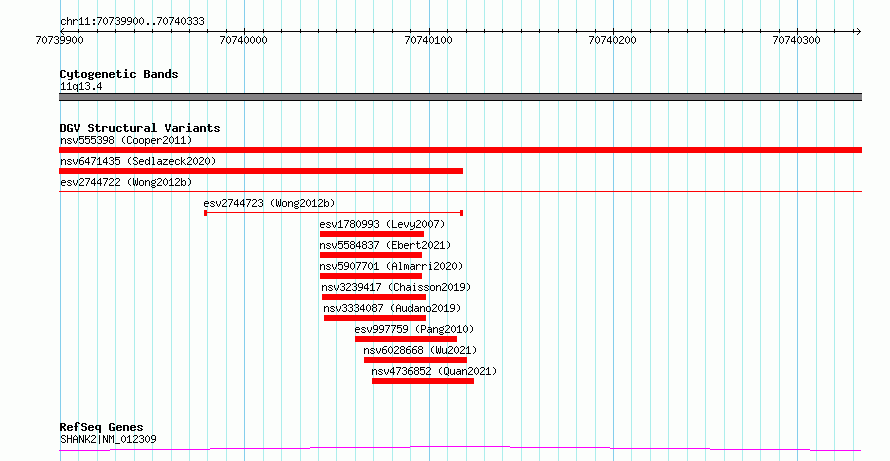This screenshot has height=461, width=890.
Task: Click the nsv3239417 (Chaisson2019) label
Action: (x=396, y=287)
